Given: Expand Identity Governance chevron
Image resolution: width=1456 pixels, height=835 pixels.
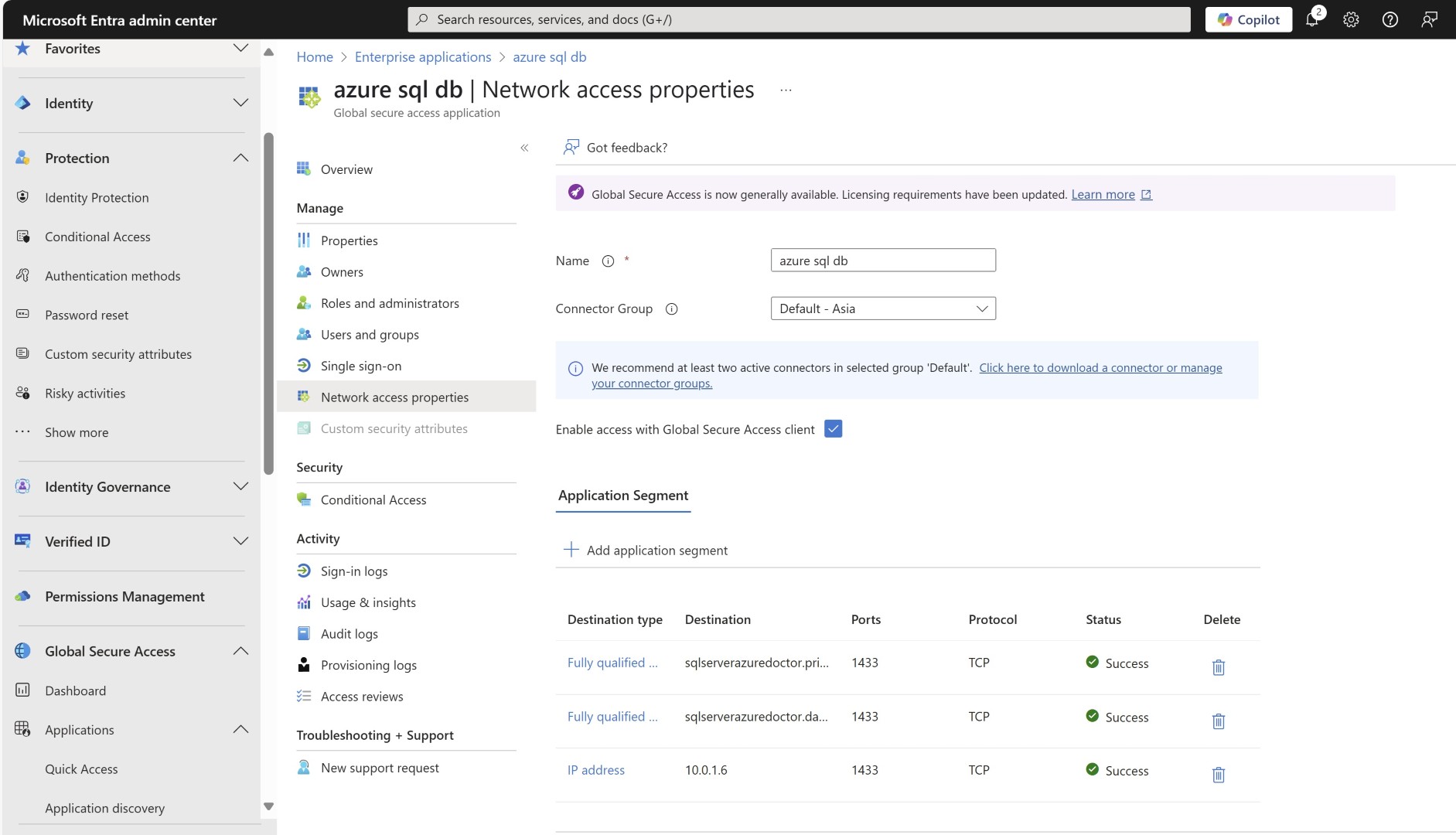Looking at the screenshot, I should (x=240, y=487).
